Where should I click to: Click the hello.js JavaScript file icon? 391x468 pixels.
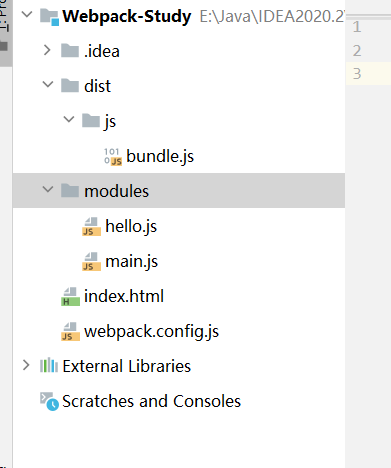pyautogui.click(x=91, y=227)
